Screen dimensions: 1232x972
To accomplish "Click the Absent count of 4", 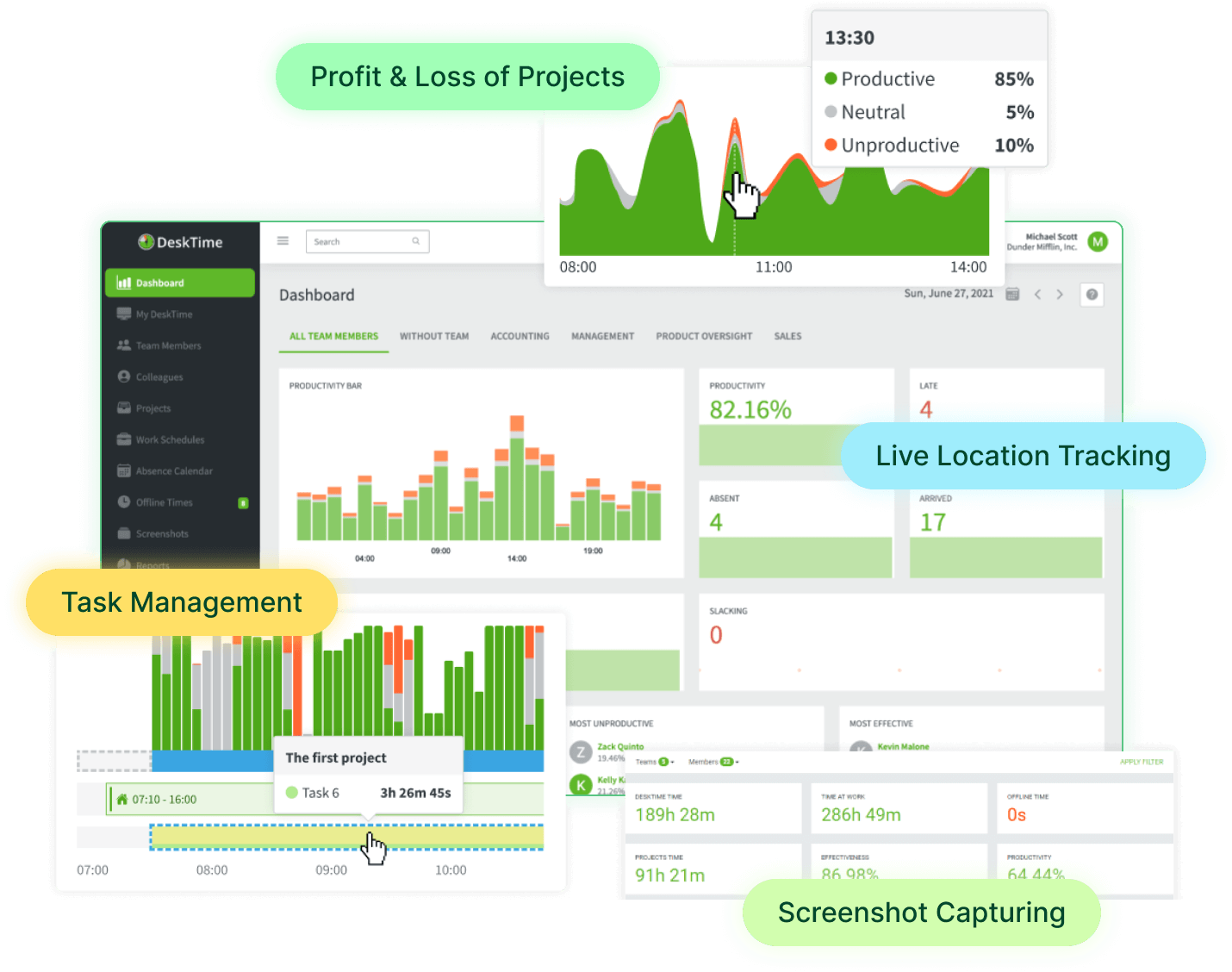I will tap(716, 522).
